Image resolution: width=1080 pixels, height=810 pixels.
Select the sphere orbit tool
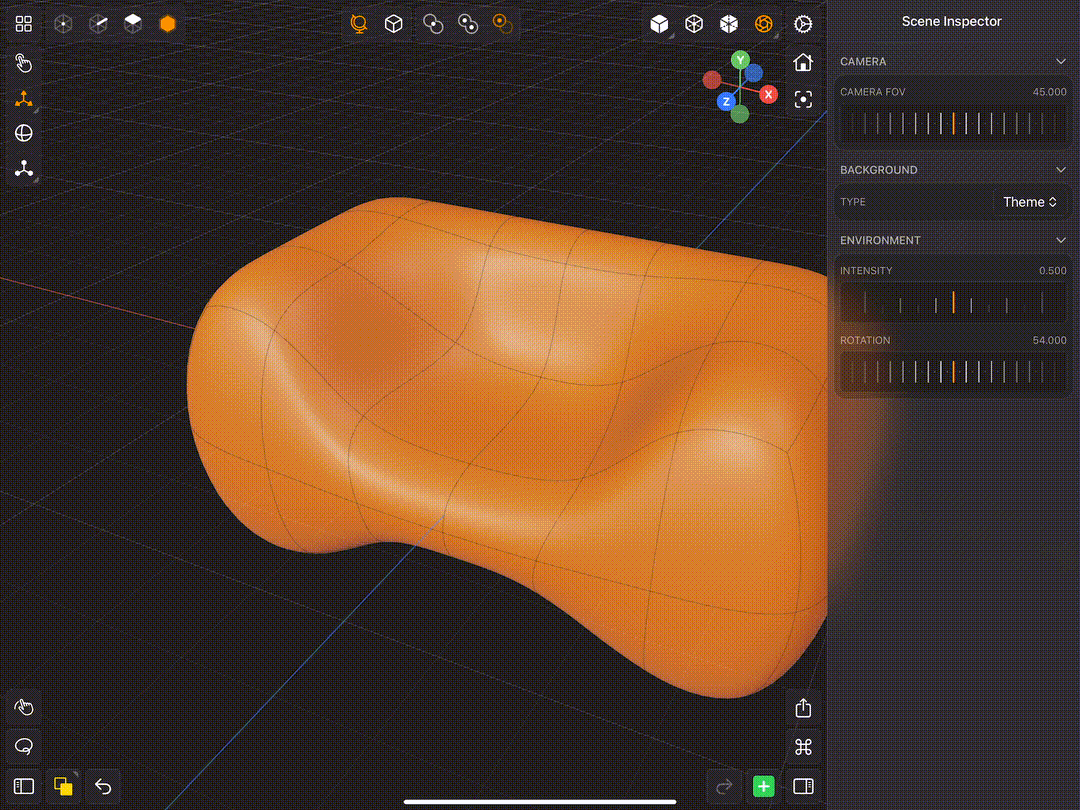(23, 133)
